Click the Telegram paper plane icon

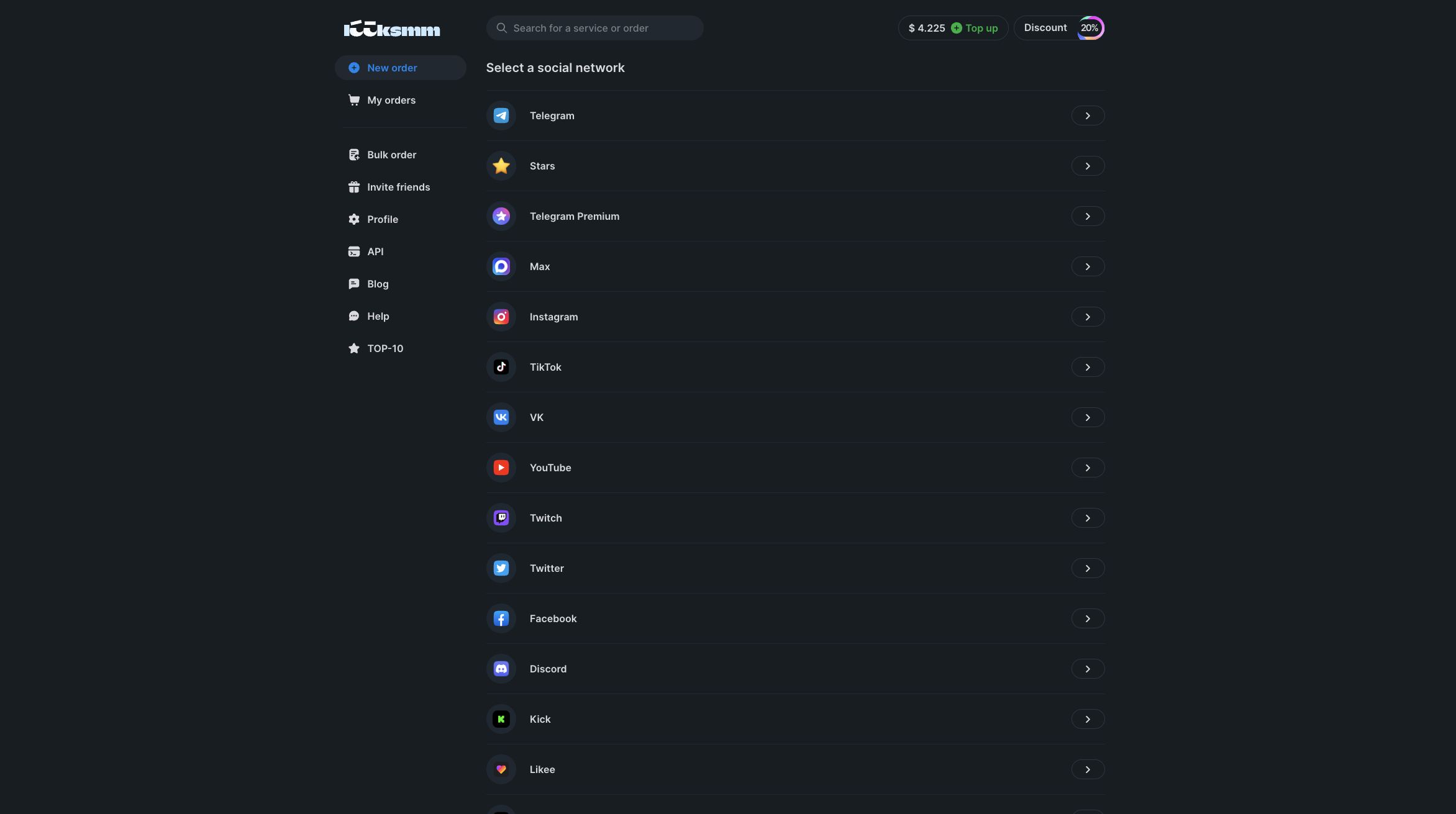(x=501, y=115)
